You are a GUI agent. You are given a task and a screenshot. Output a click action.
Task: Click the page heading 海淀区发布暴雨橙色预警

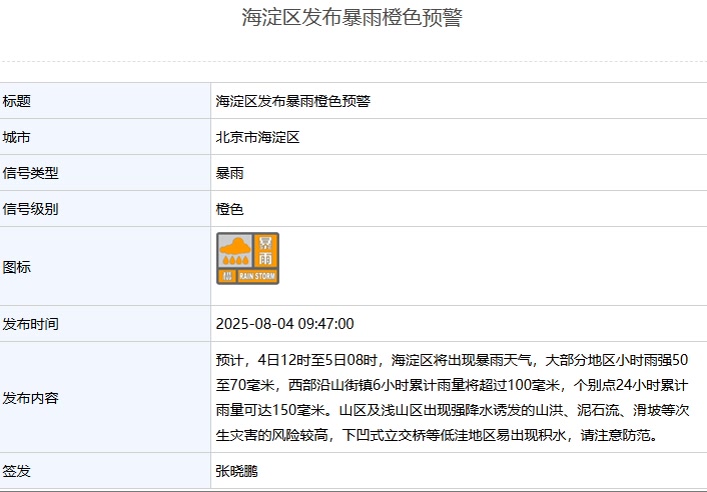pyautogui.click(x=352, y=18)
